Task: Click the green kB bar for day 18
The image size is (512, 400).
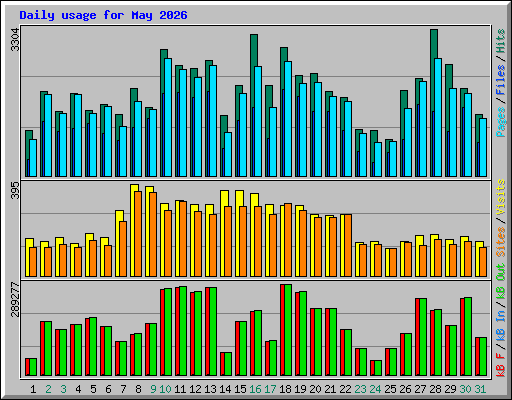Action: [288, 330]
